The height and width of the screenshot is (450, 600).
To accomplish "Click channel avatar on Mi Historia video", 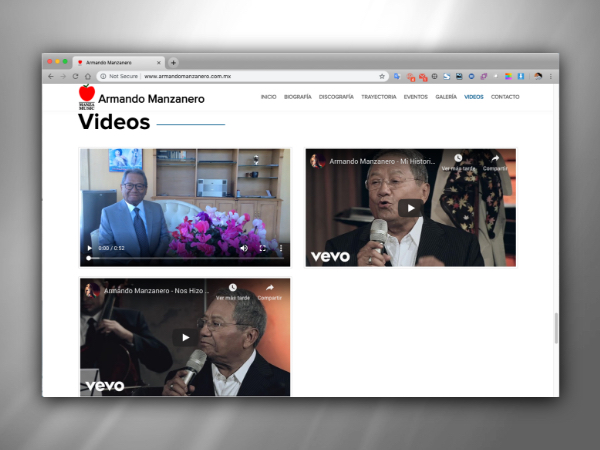I will click(318, 161).
